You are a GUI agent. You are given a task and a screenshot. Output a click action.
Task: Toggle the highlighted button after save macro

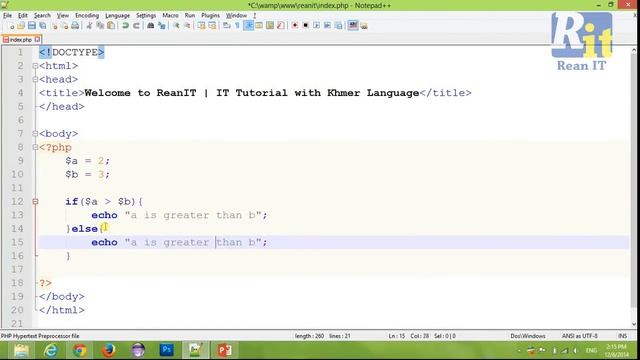click(x=353, y=26)
